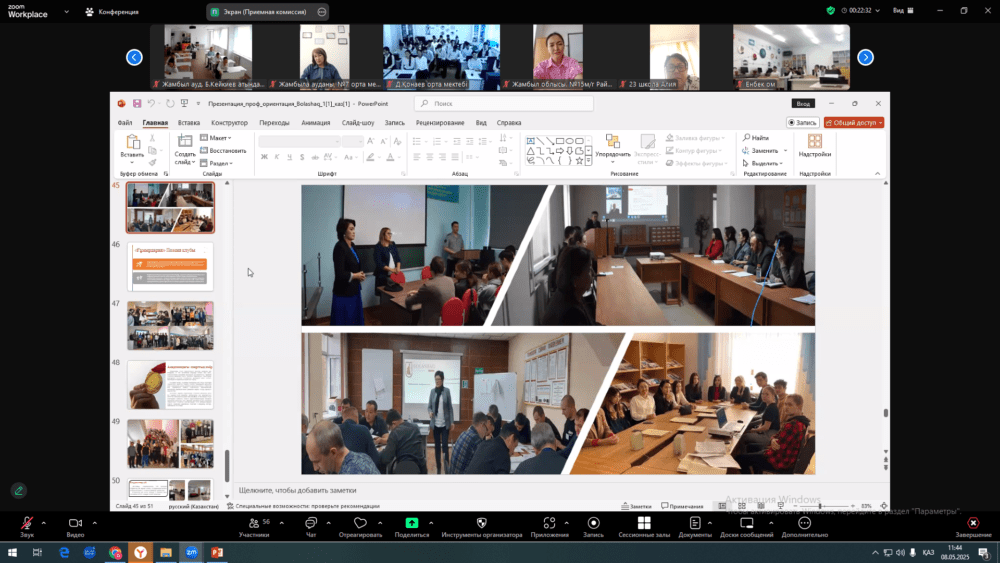Click the Redo icon in quick access toolbar
The height and width of the screenshot is (563, 1000).
170,103
